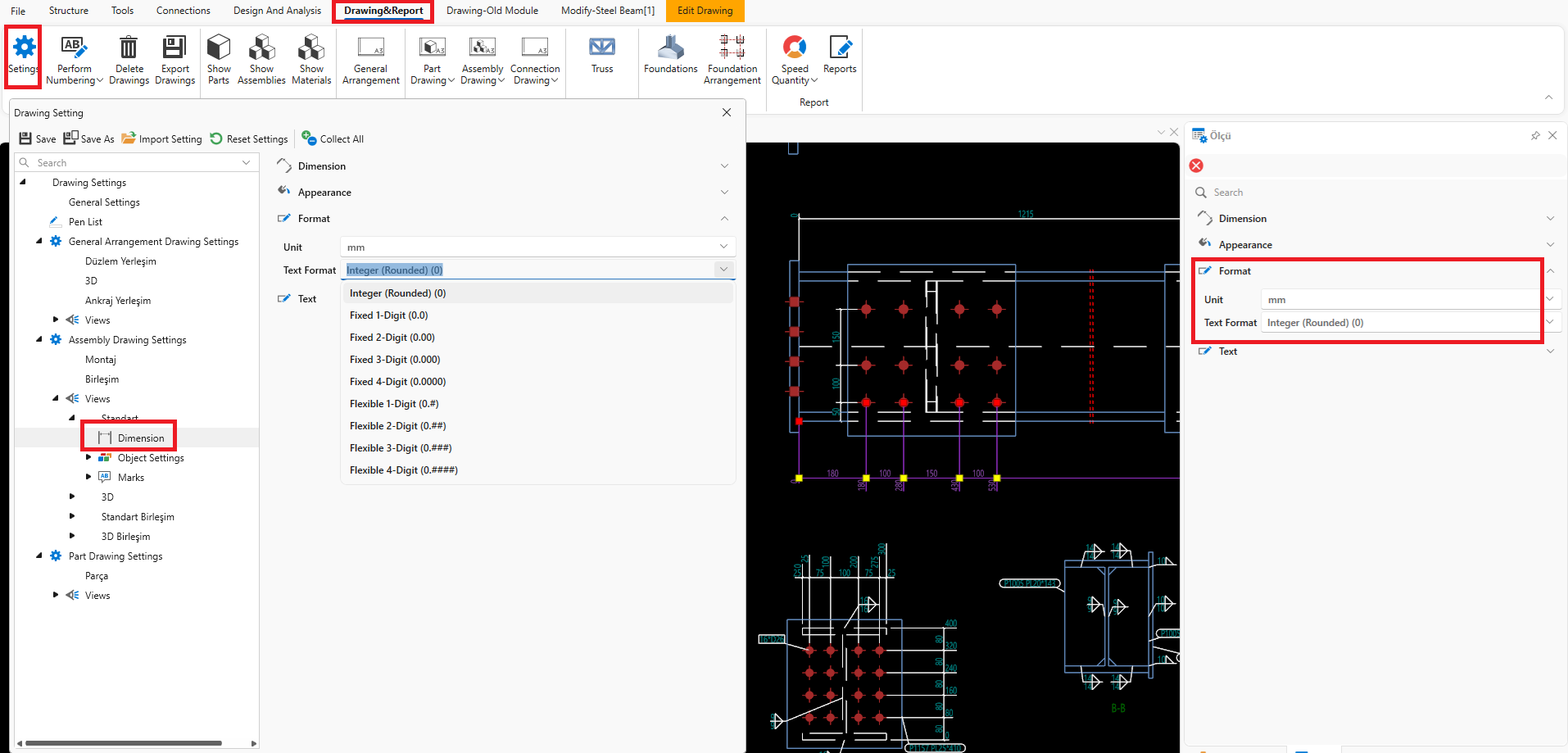The height and width of the screenshot is (753, 1568).
Task: Click the Delete Drawings trash icon
Action: 129,48
